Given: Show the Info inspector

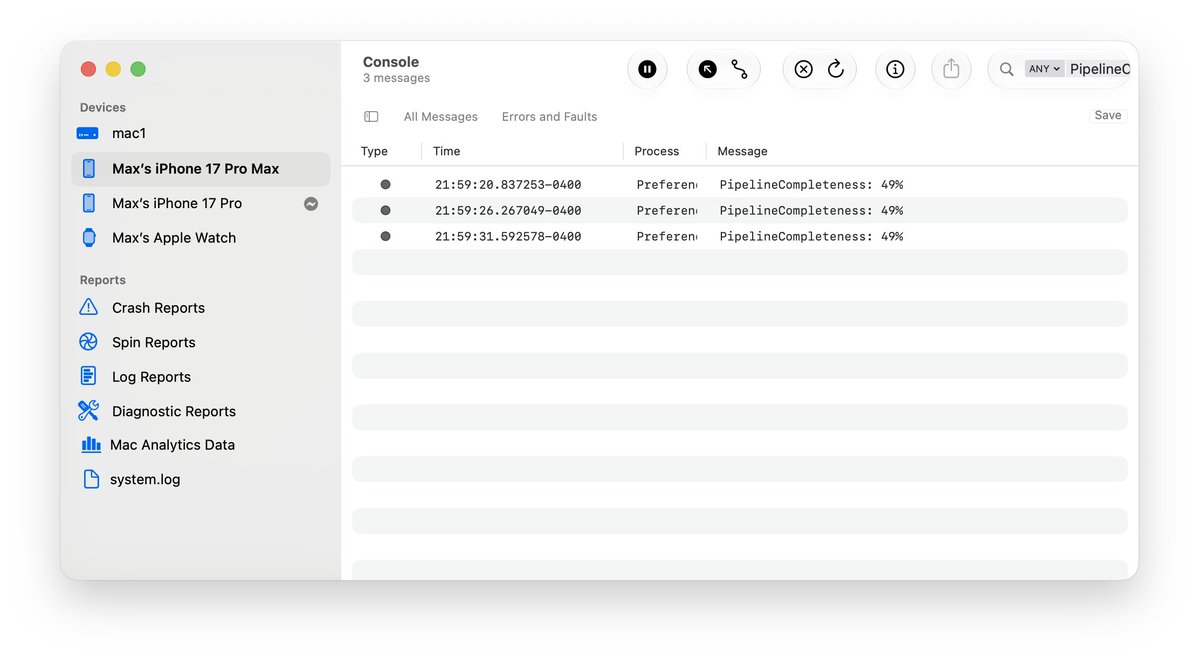Looking at the screenshot, I should pos(895,70).
